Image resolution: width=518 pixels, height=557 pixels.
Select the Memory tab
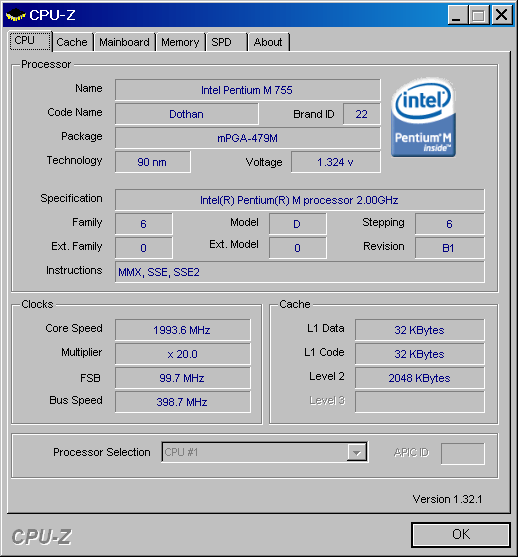180,42
